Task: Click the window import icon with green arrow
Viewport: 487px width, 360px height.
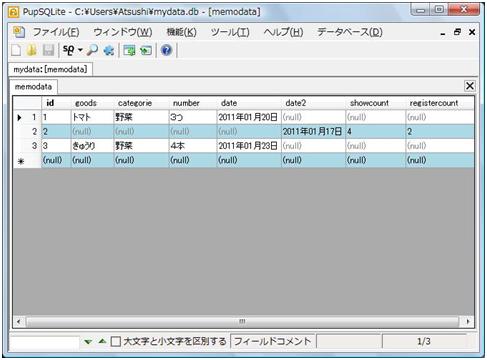Action: click(x=129, y=50)
